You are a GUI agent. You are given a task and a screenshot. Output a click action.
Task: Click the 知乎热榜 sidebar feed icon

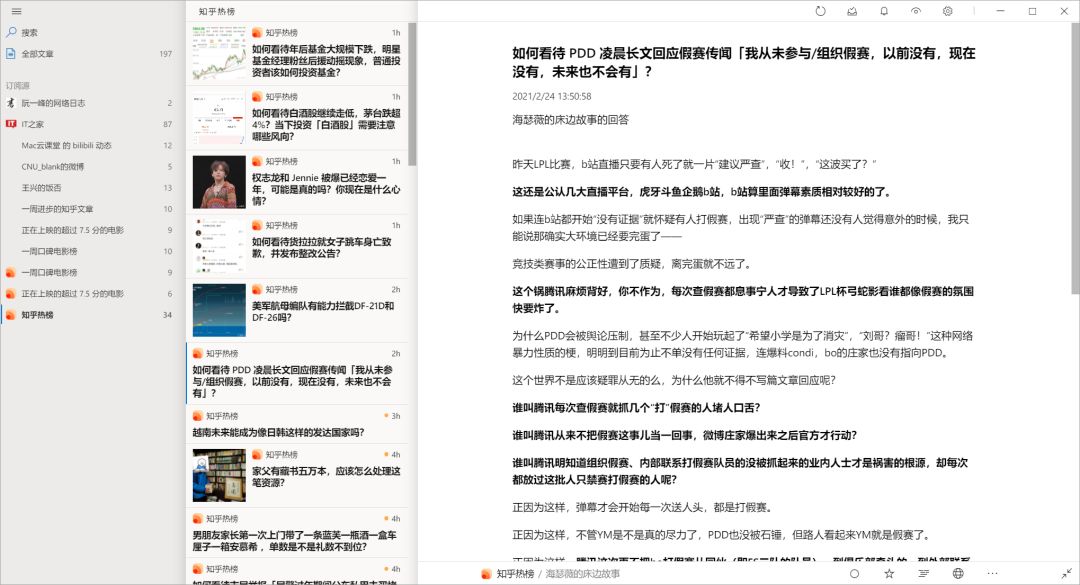pyautogui.click(x=10, y=315)
